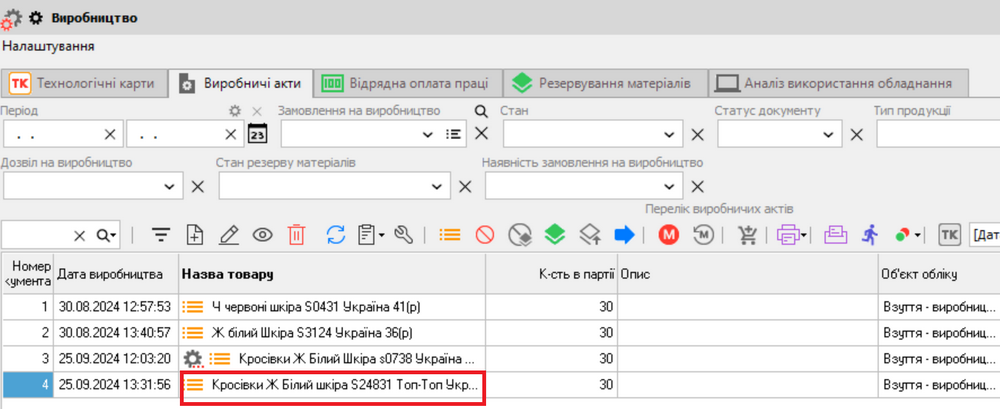Select the row Ж білий Шкіра S3124
Screen dimensions: 1000x409
pyautogui.click(x=312, y=332)
